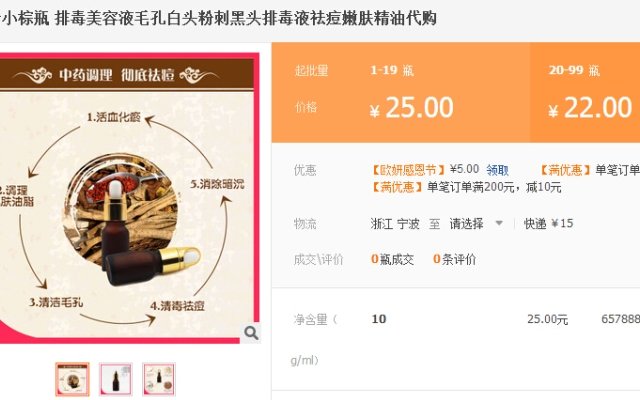Select the first product thumbnail
Viewport: 640px width, 400px height.
72,379
